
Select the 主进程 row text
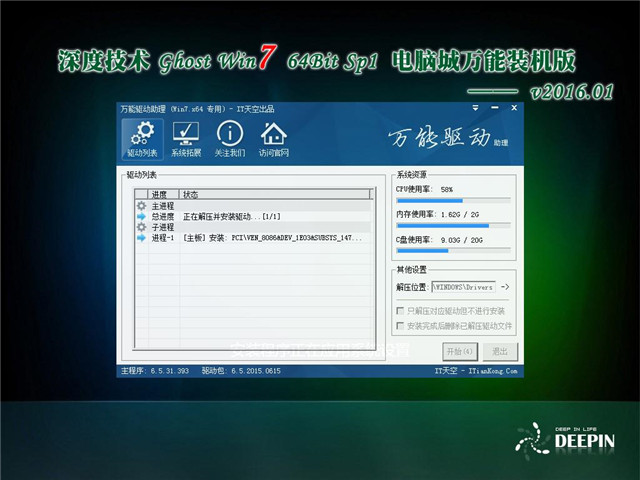point(163,206)
